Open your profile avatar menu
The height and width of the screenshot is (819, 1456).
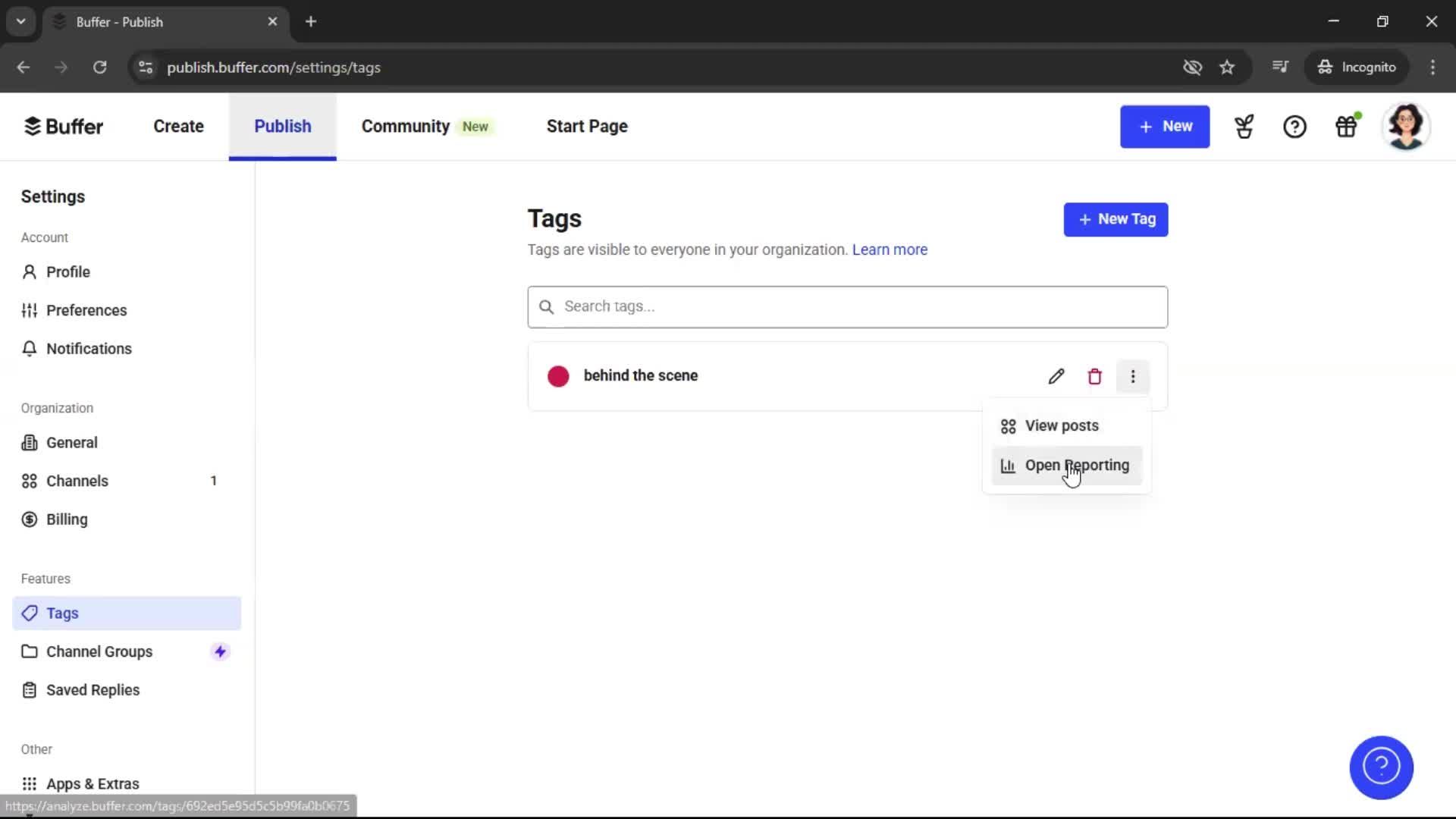click(x=1407, y=127)
